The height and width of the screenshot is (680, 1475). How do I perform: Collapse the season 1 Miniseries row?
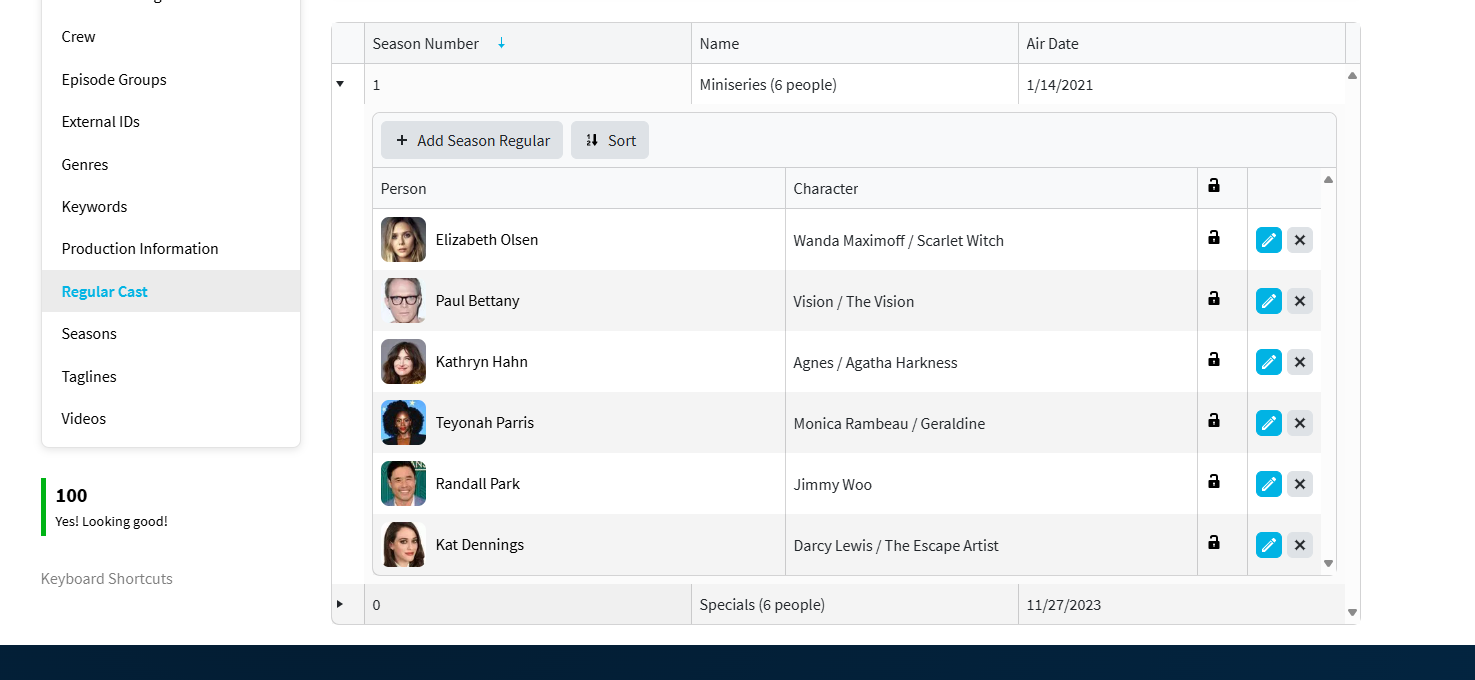pos(340,84)
